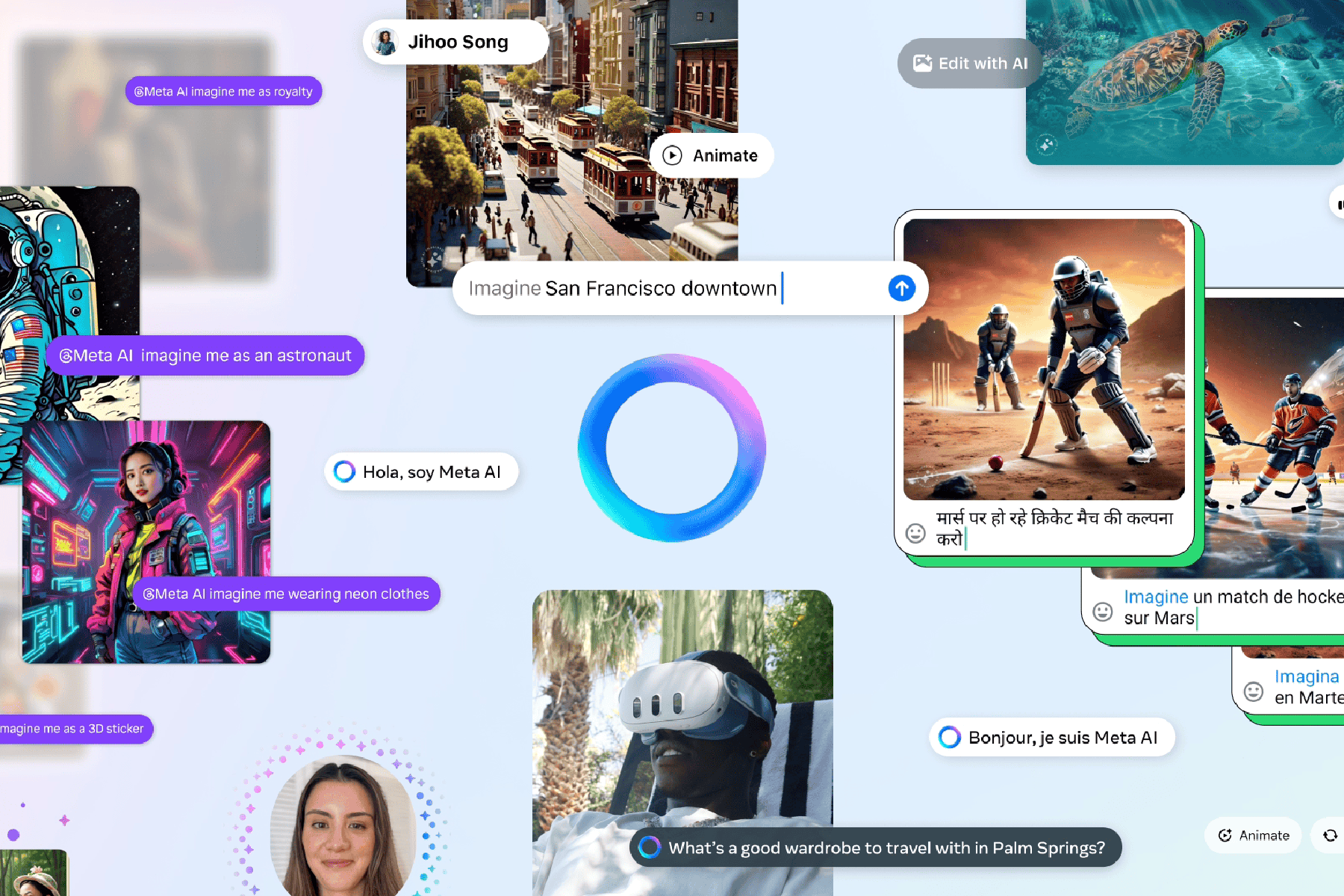Viewport: 1344px width, 896px height.
Task: Click the regenerate arrows icon at bottom right
Action: pyautogui.click(x=1330, y=836)
